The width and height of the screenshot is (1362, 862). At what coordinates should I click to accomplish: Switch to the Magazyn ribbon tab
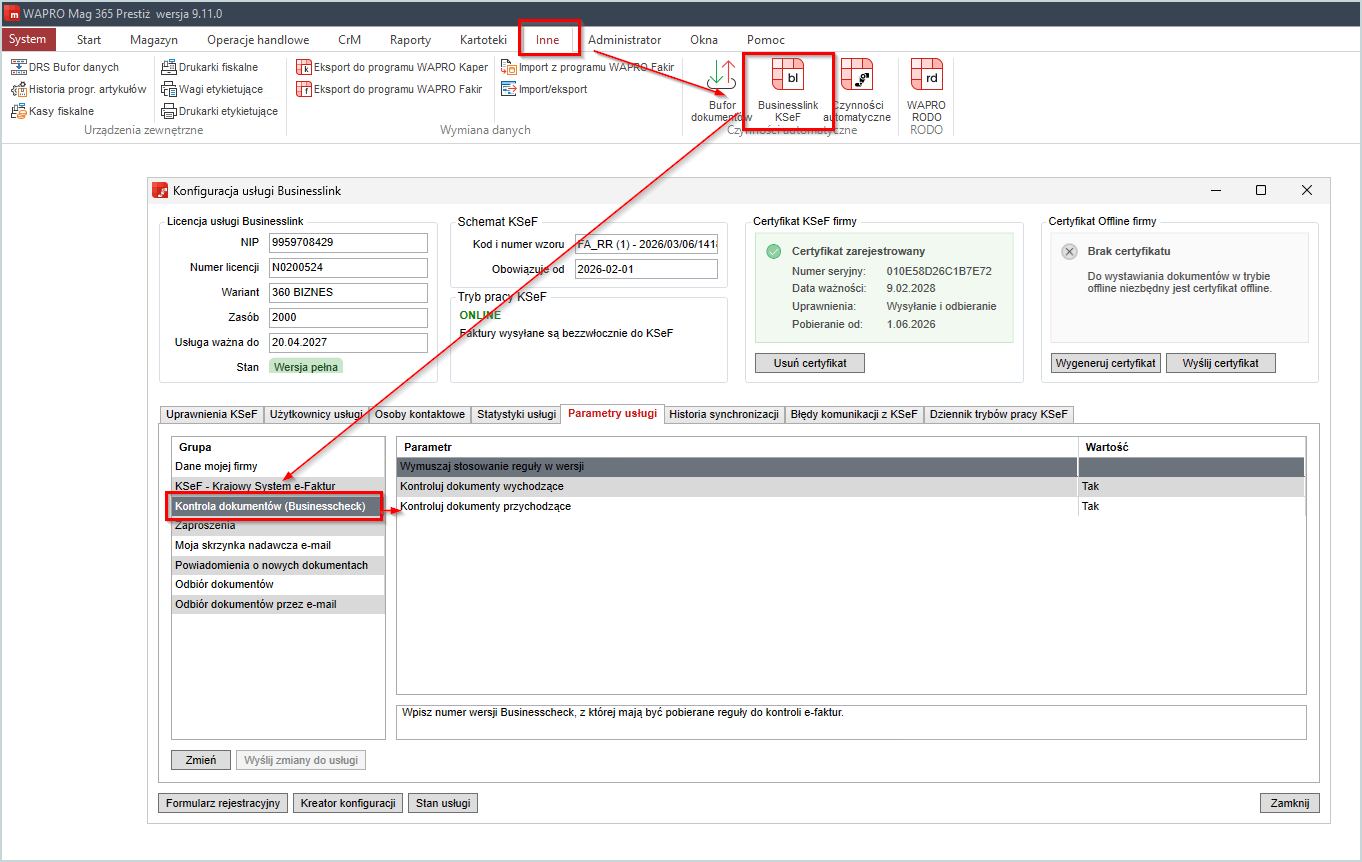(x=154, y=40)
